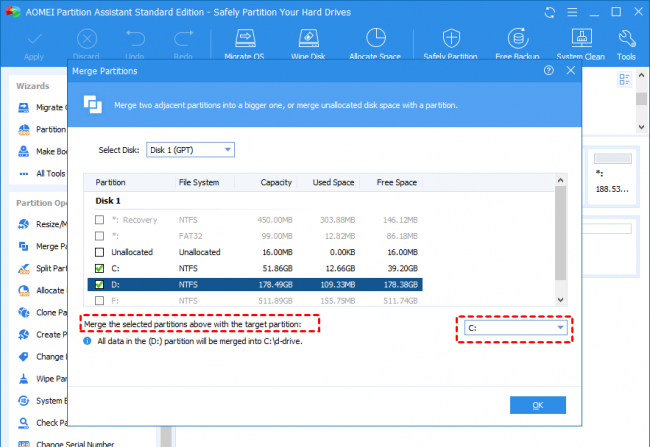This screenshot has width=650, height=447.
Task: Click the partition list scrollbar thumb
Action: coord(560,233)
